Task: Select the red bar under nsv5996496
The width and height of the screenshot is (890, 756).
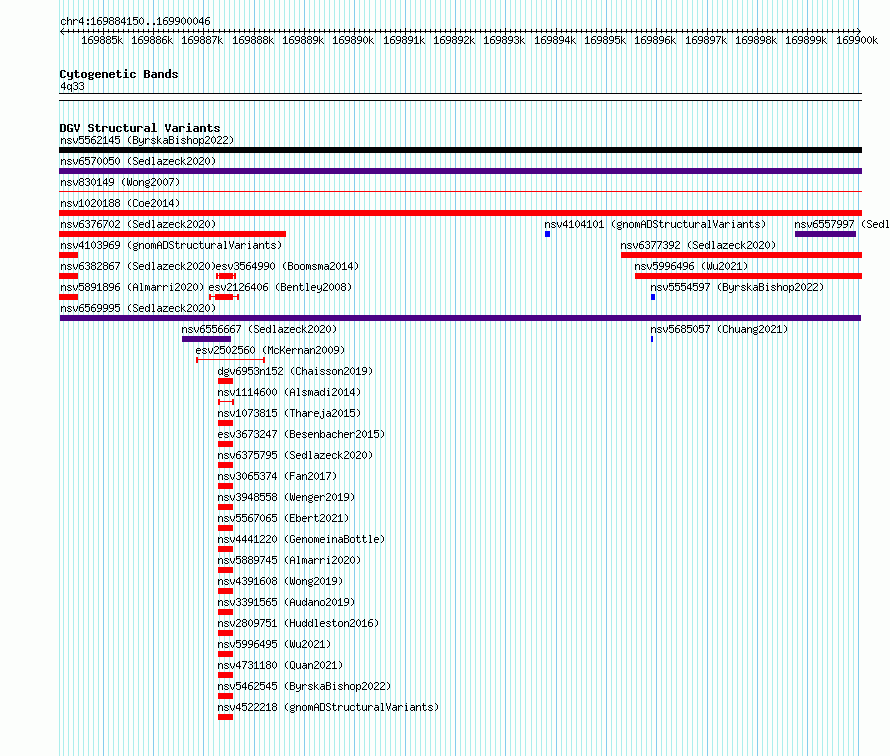Action: 748,276
